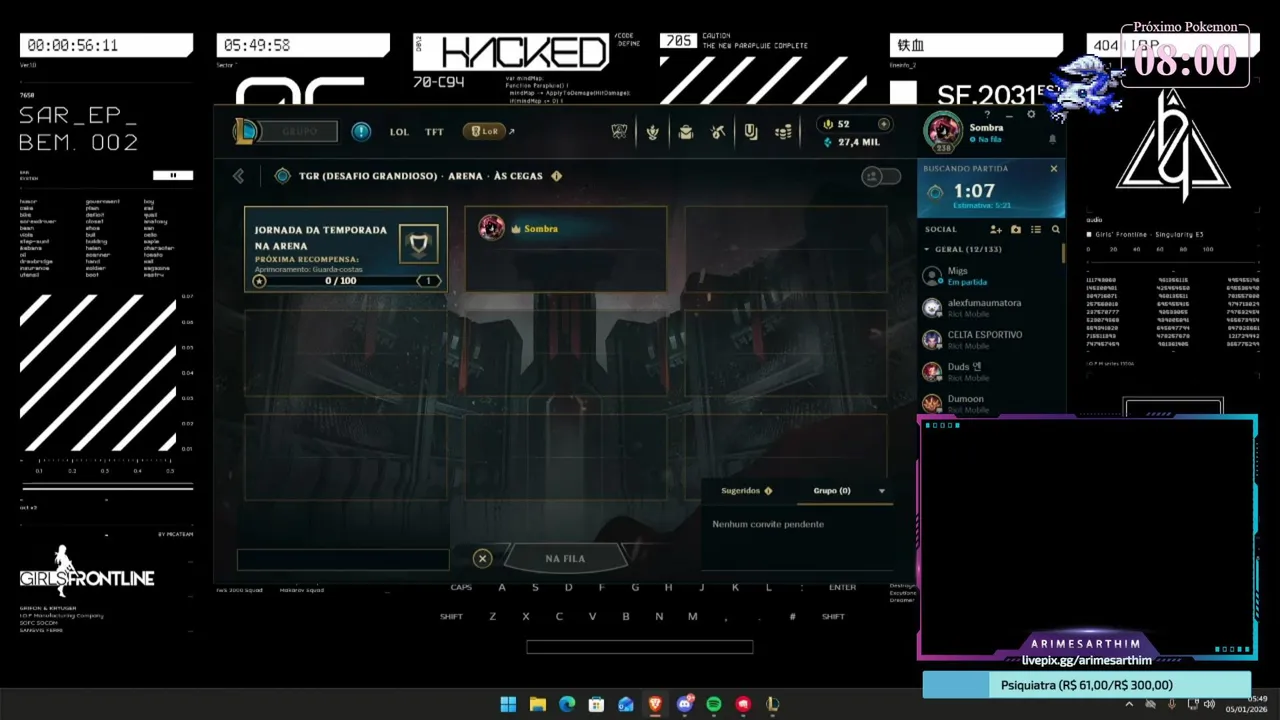Switch to the TFT tab

[x=434, y=131]
